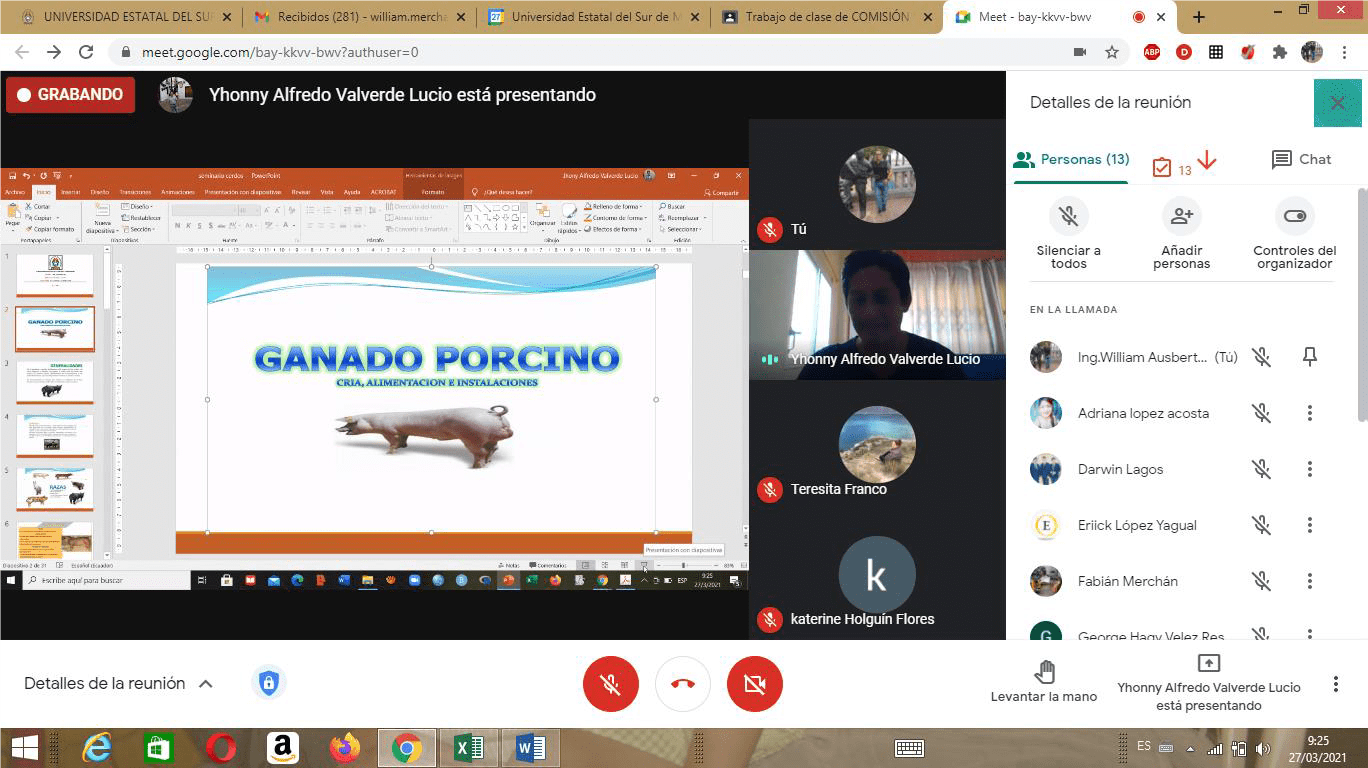The image size is (1368, 768).
Task: Open Word from the taskbar
Action: [x=531, y=748]
